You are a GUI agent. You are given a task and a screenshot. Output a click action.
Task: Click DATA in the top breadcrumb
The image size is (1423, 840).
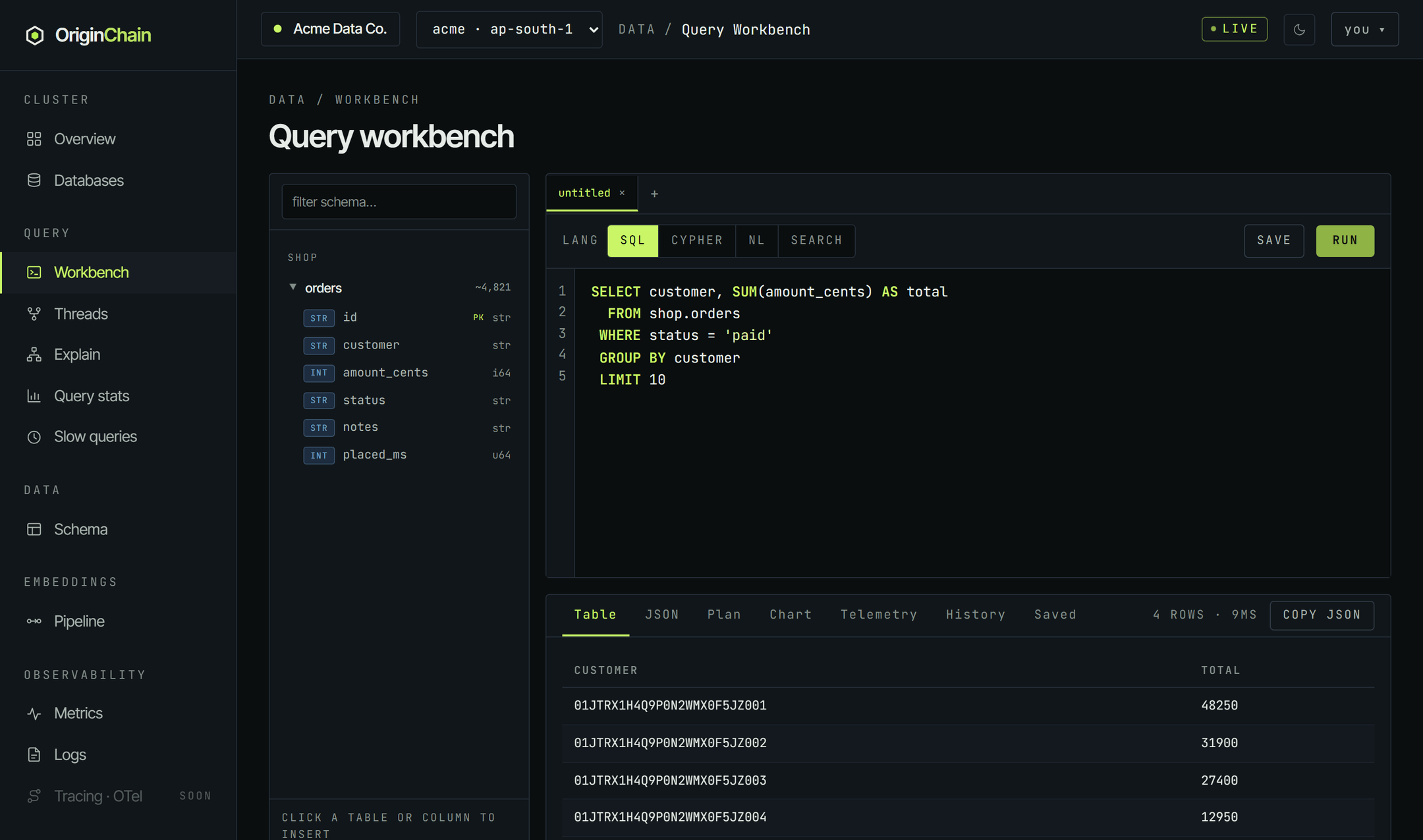[x=636, y=30]
